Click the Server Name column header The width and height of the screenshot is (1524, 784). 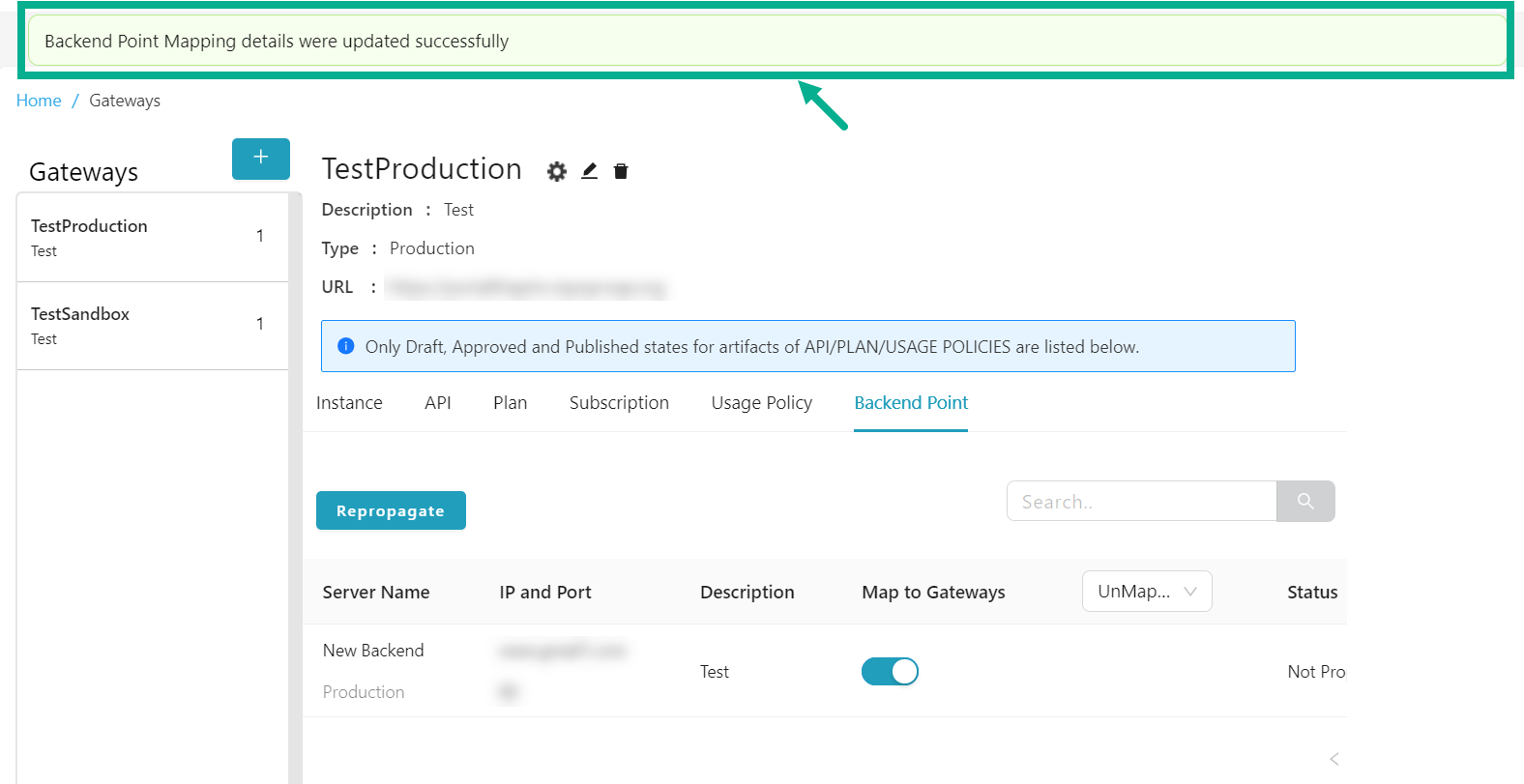(x=376, y=593)
